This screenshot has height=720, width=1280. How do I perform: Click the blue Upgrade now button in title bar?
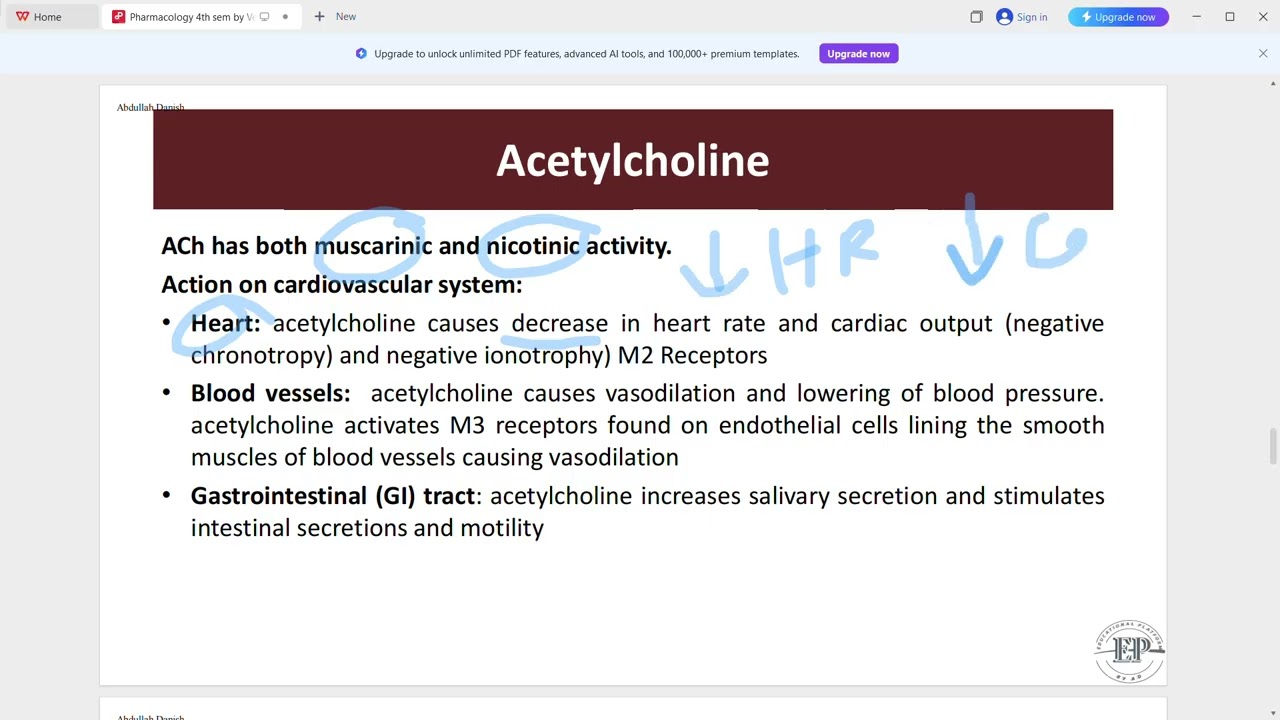pyautogui.click(x=1118, y=17)
